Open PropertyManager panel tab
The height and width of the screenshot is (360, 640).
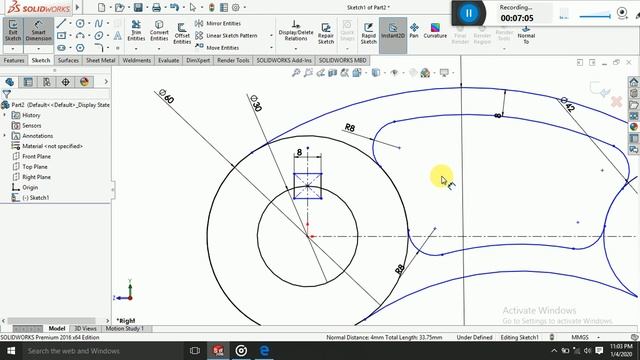click(28, 82)
